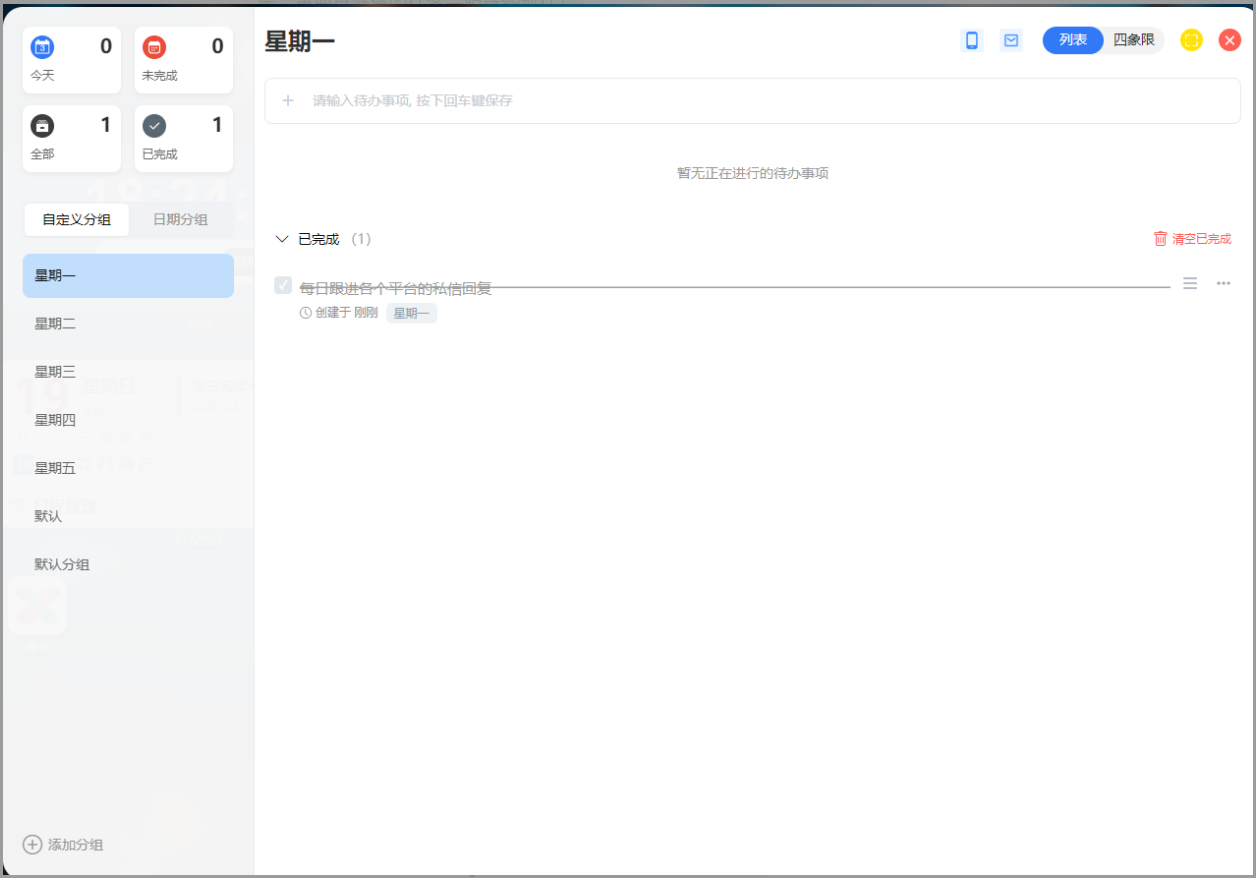Uncheck the completed task 每日跟进各个平台的私信回复
The image size is (1256, 878).
(x=283, y=286)
